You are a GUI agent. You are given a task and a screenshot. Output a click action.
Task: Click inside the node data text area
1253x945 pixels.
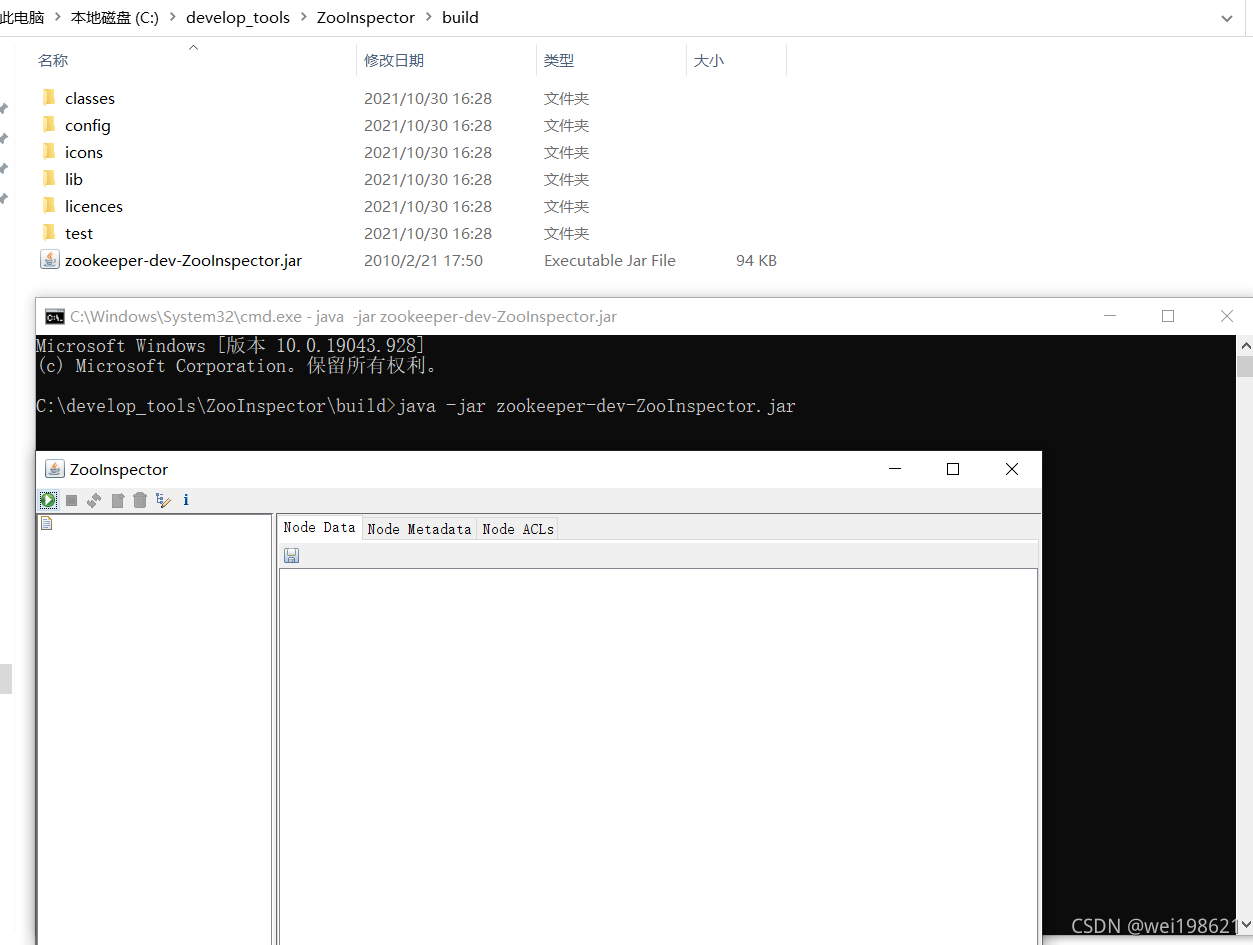pos(658,756)
